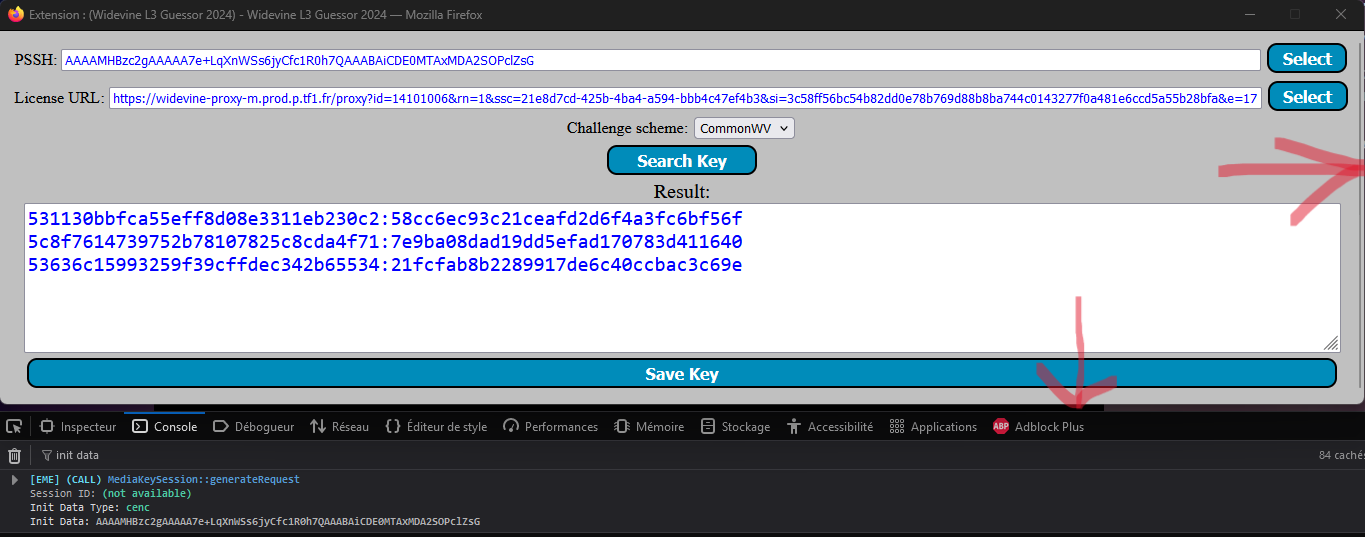Open the Stockage tab
The image size is (1365, 537).
coord(736,426)
